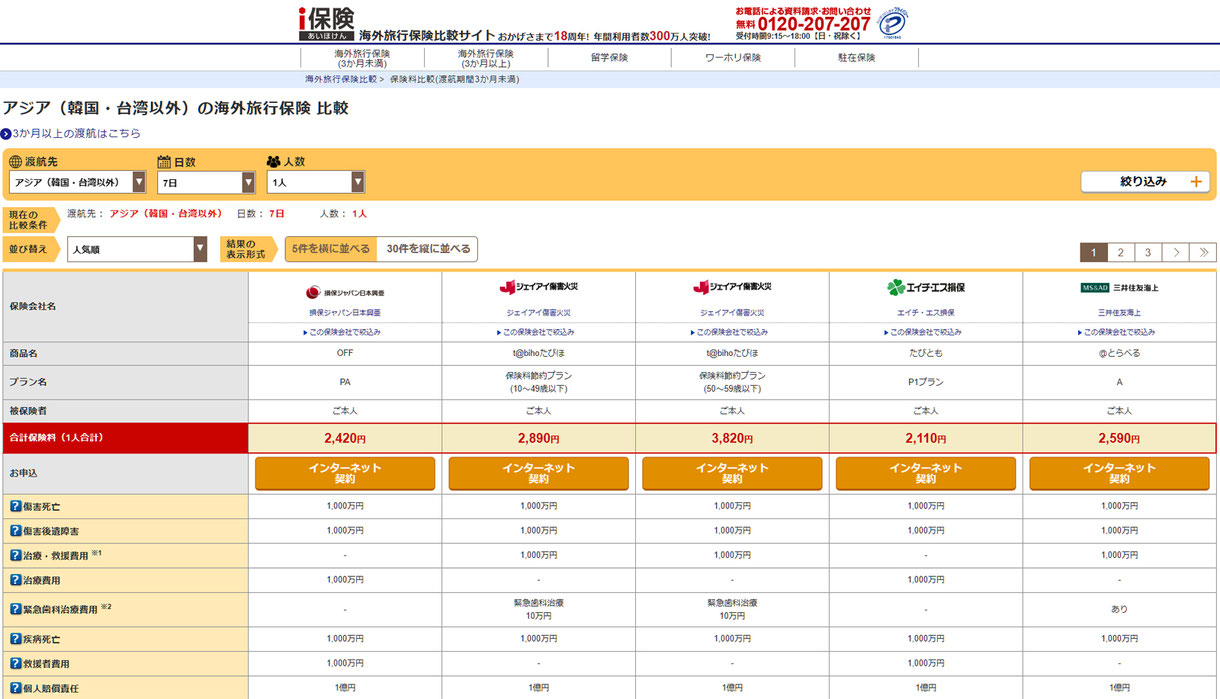Click the 損保ジャパン日本興亜 company logo
Image resolution: width=1220 pixels, height=699 pixels.
click(x=345, y=292)
